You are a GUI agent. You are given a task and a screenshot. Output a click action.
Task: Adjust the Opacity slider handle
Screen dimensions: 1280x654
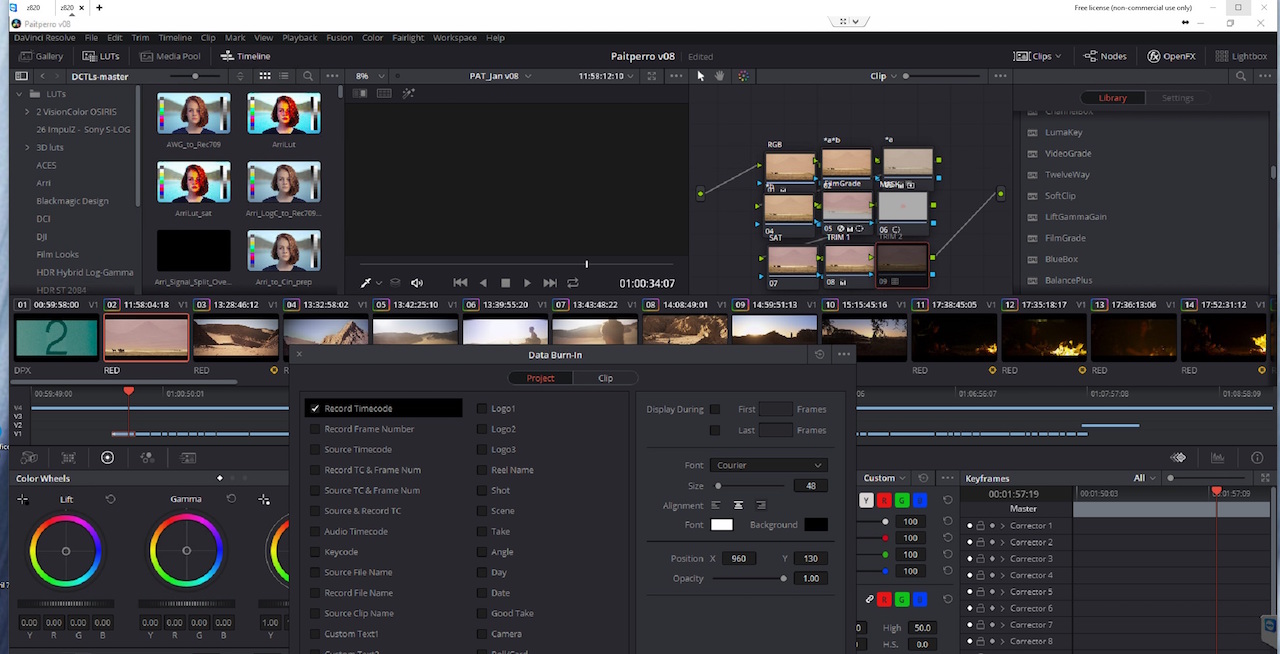(x=783, y=578)
